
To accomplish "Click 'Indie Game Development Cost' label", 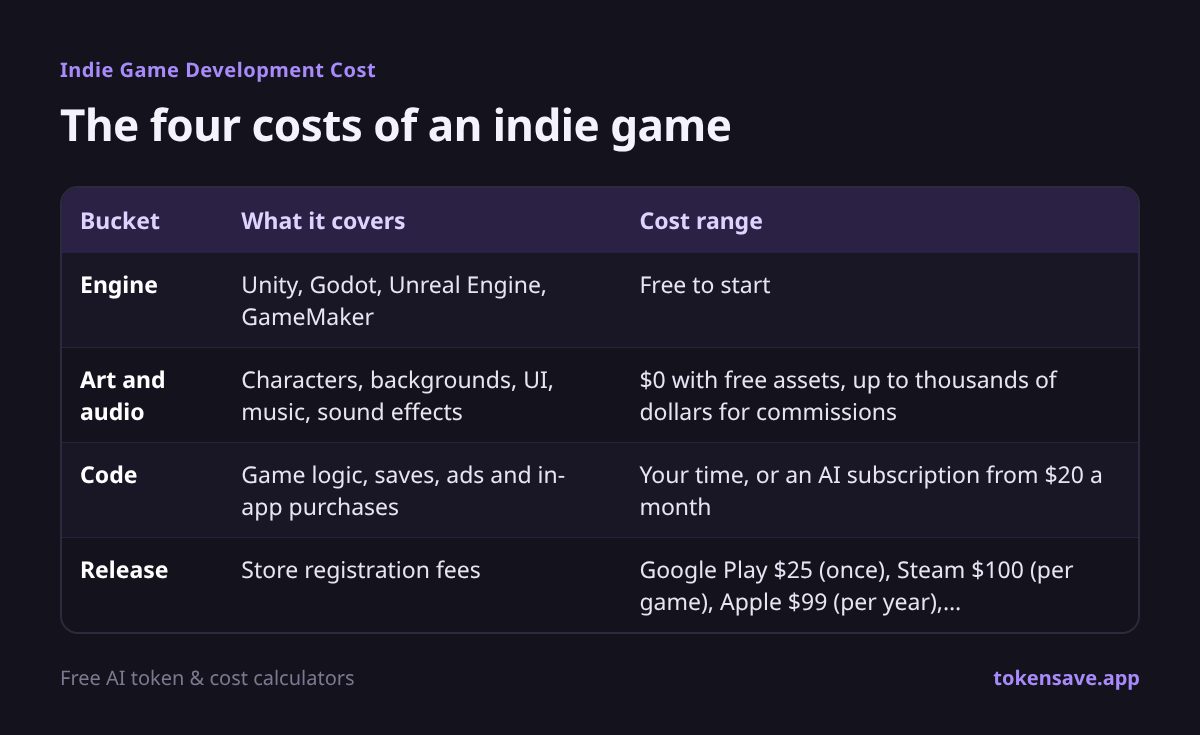I will pyautogui.click(x=218, y=70).
